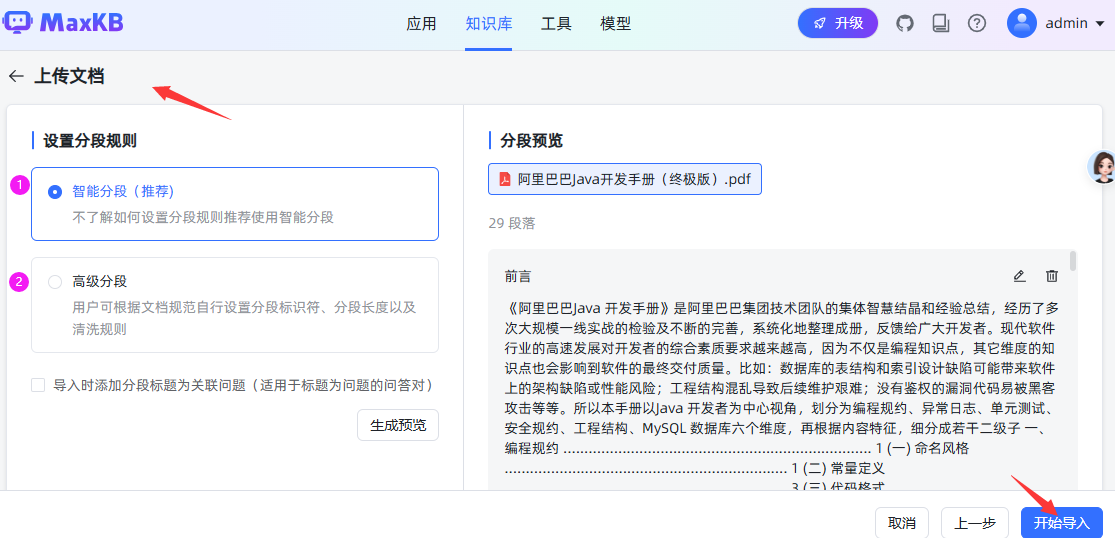Screen dimensions: 1115x538
Task: Click the 前言 segment title
Action: (518, 276)
